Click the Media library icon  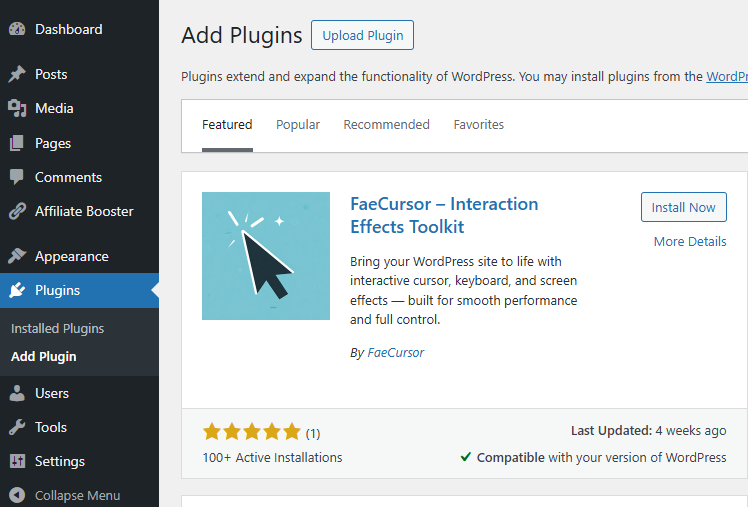17,109
